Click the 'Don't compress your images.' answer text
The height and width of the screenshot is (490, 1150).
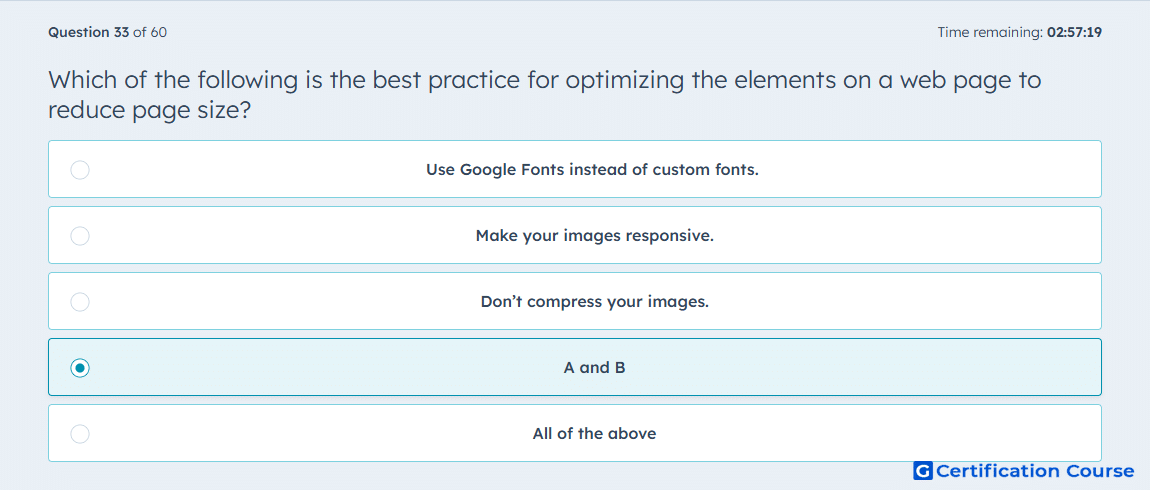pyautogui.click(x=595, y=301)
